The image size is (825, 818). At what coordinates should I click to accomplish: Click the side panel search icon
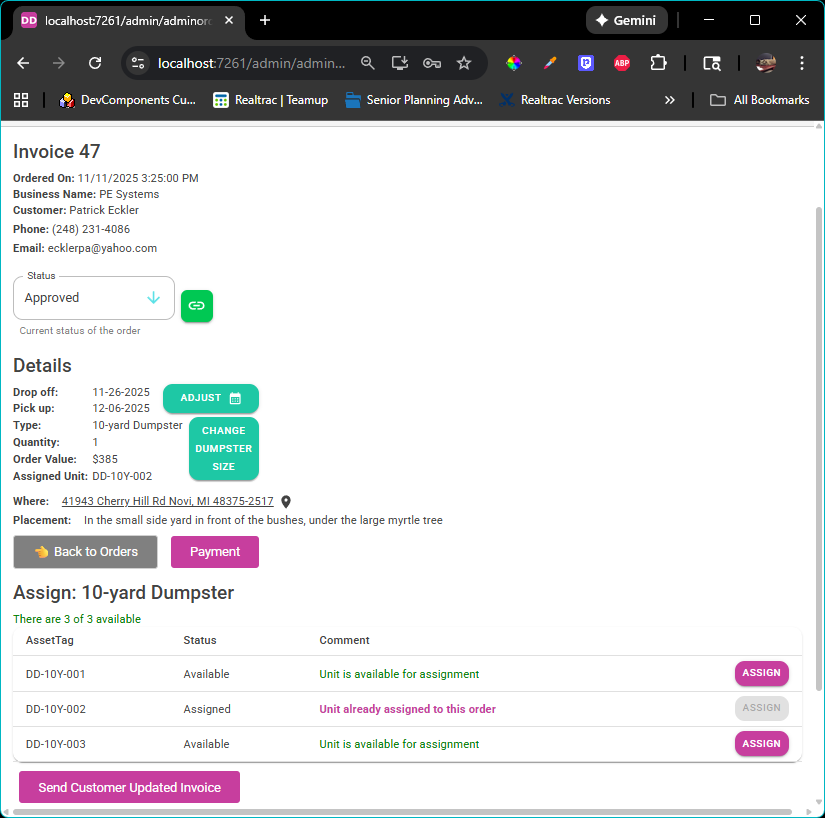point(711,63)
